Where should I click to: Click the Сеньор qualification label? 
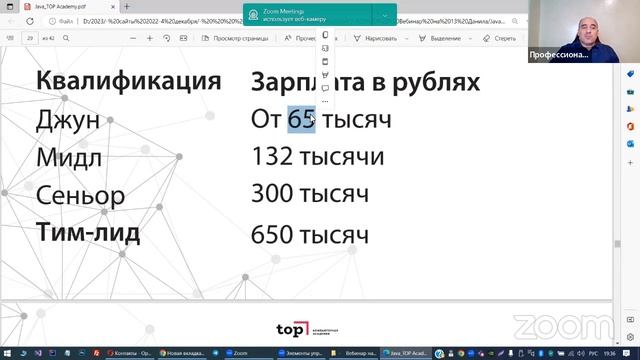click(80, 196)
